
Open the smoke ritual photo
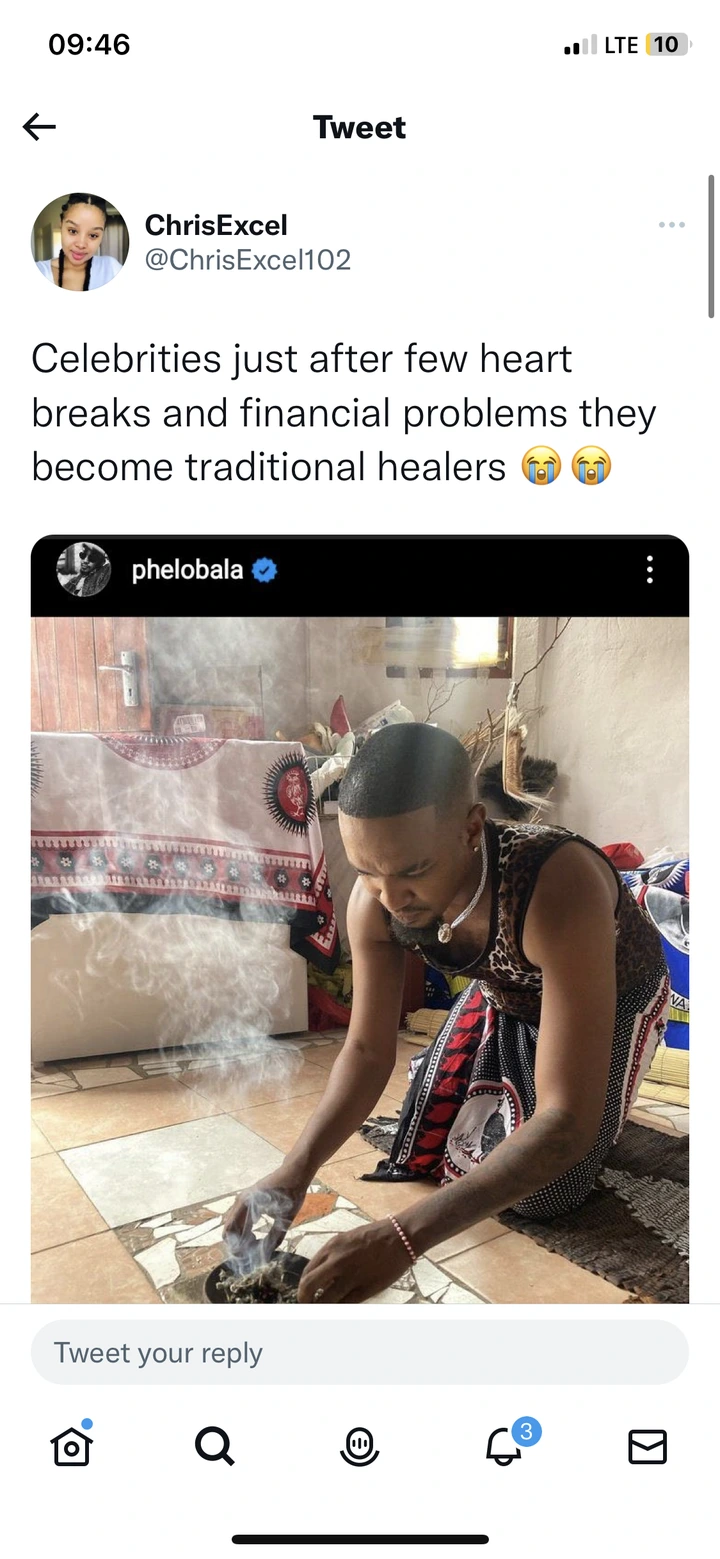click(360, 960)
